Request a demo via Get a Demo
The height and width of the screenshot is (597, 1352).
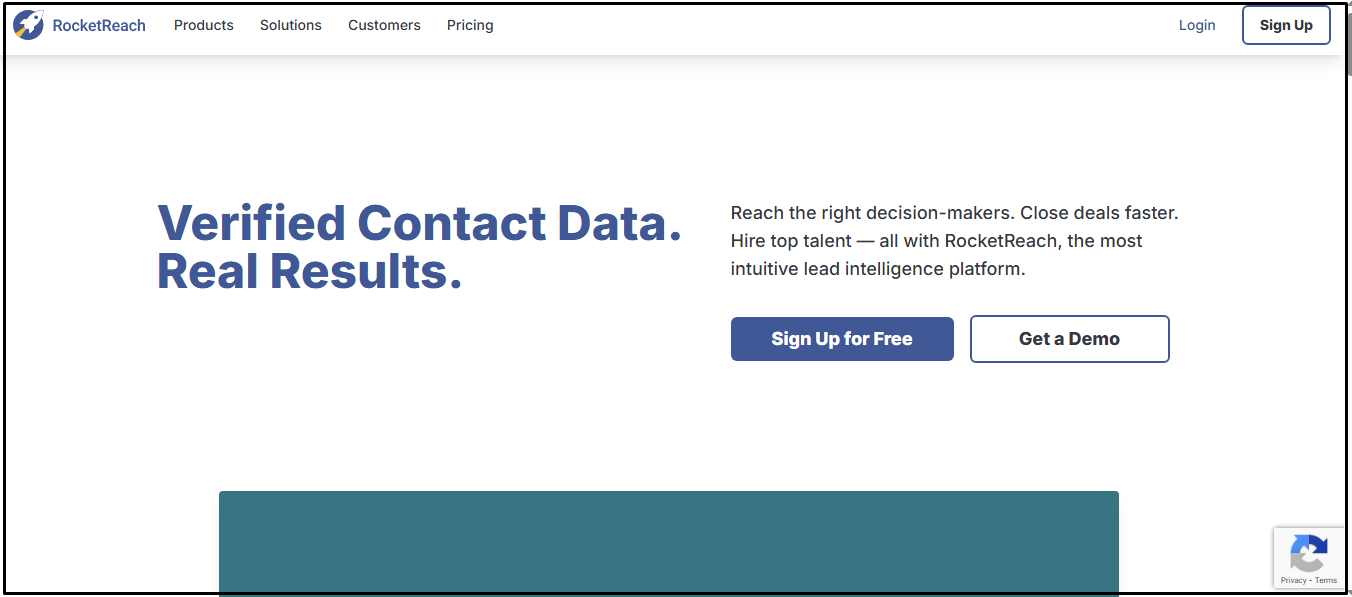[1069, 339]
